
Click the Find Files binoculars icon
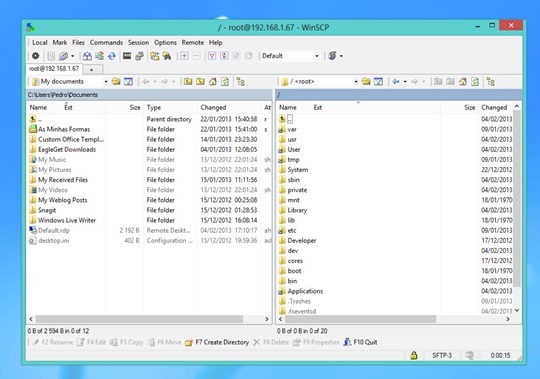[x=167, y=56]
